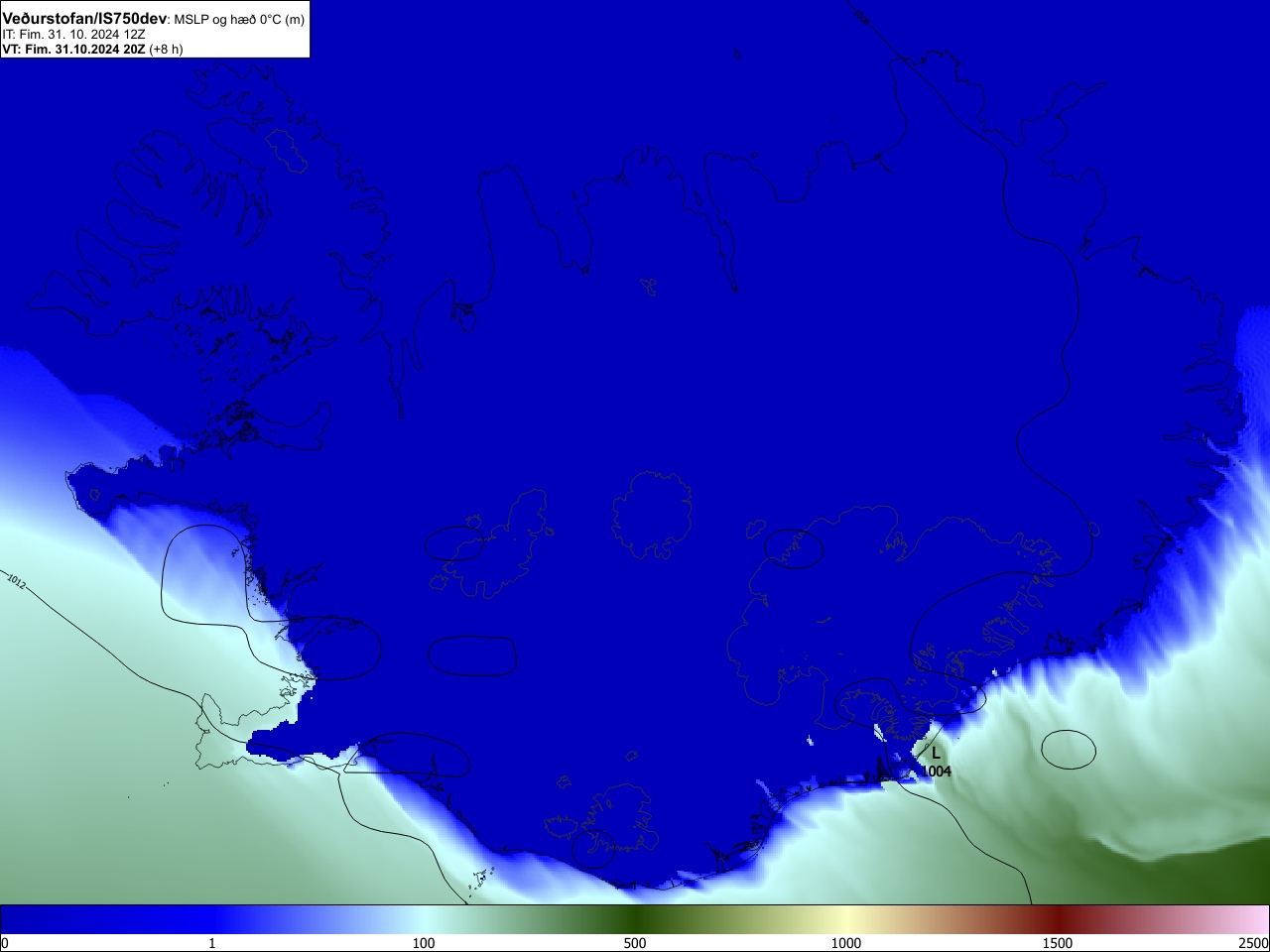
Task: Pick the dark green band above 500
Action: pyautogui.click(x=635, y=919)
